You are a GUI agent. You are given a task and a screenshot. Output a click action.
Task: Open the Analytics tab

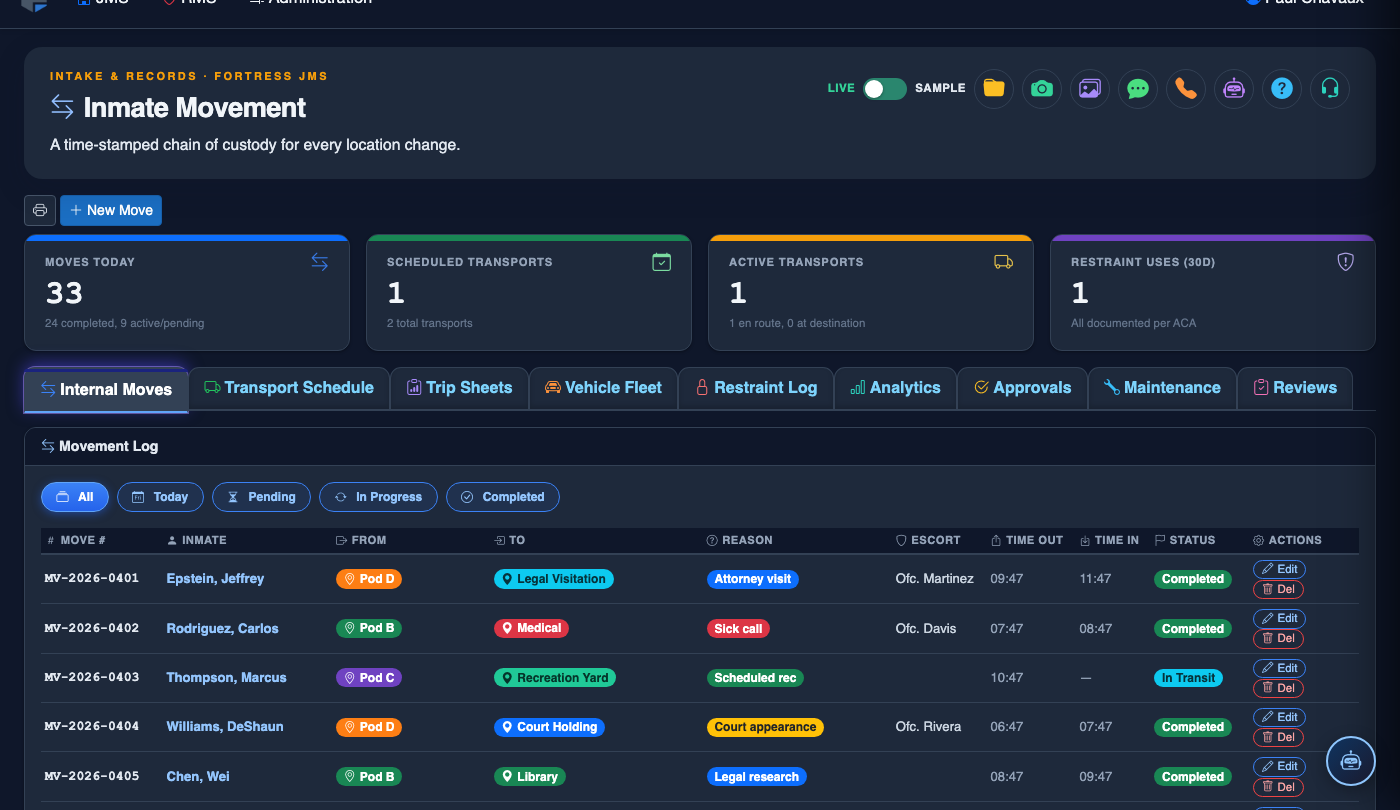pyautogui.click(x=895, y=388)
